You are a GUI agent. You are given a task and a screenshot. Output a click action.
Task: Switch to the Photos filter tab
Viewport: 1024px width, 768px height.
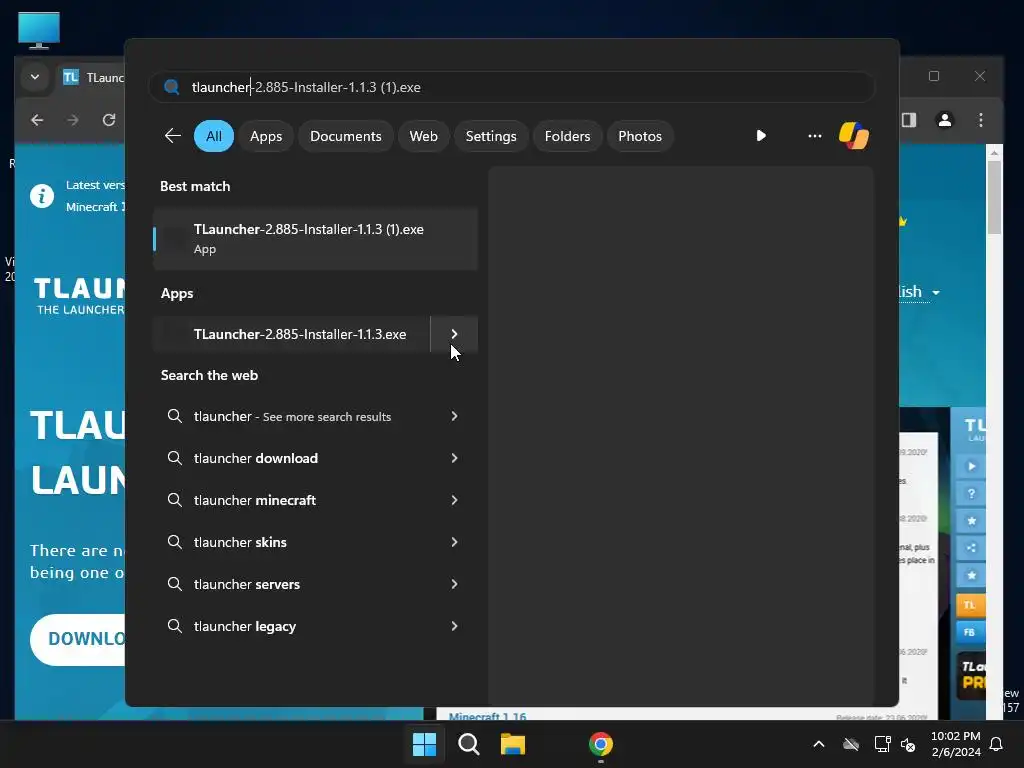point(640,136)
